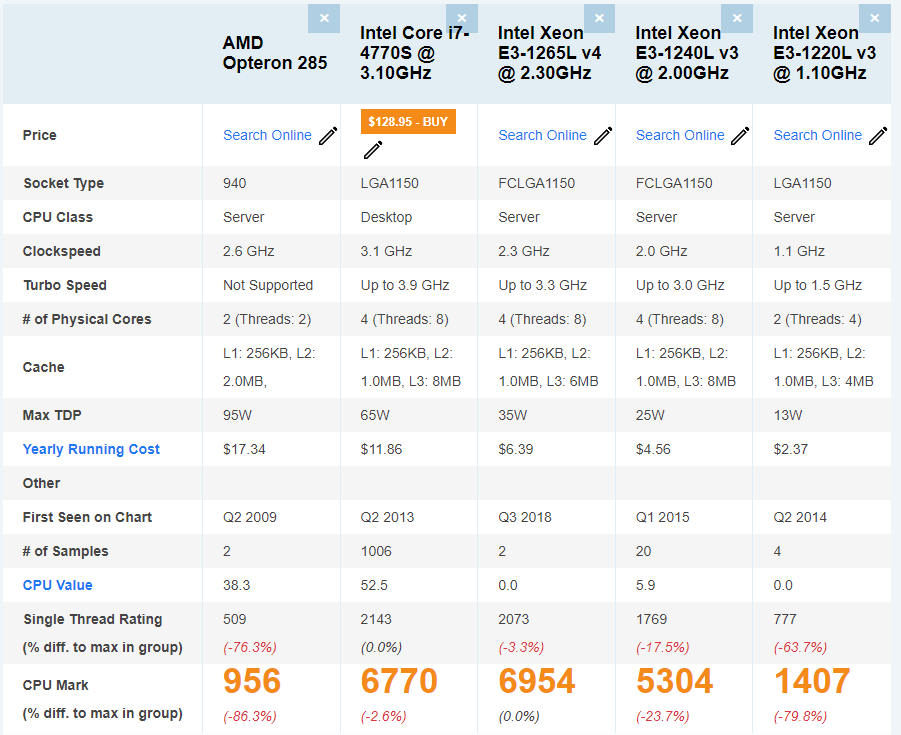Remove AMD Opteron 285 column
The image size is (901, 735).
pyautogui.click(x=323, y=18)
